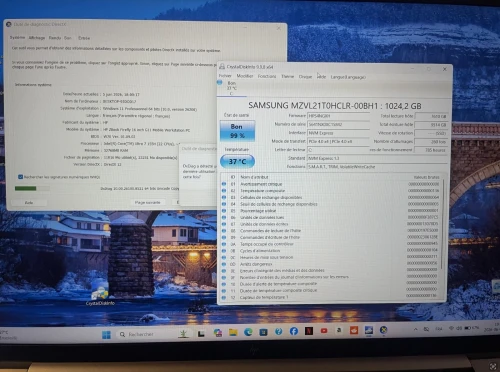Image resolution: width=500 pixels, height=372 pixels.
Task: Click the Bon 99 % health status button
Action: 237,131
